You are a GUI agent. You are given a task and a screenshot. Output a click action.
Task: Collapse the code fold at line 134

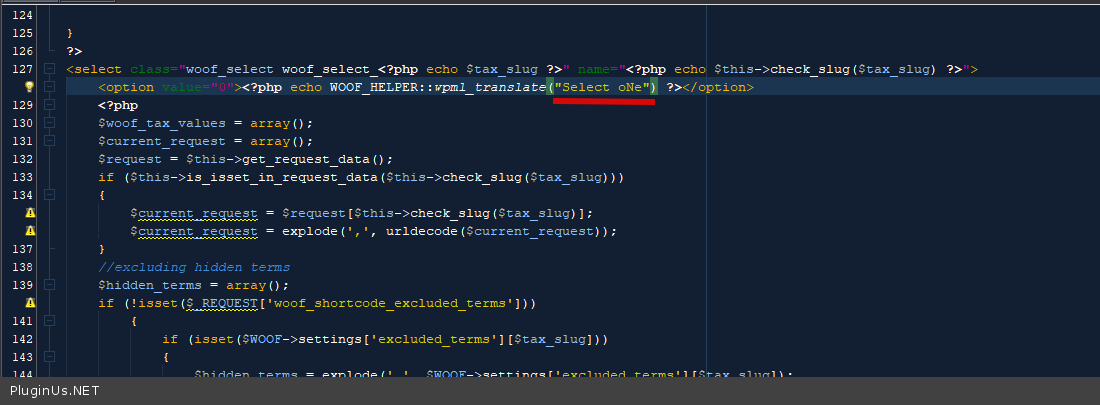coord(49,195)
